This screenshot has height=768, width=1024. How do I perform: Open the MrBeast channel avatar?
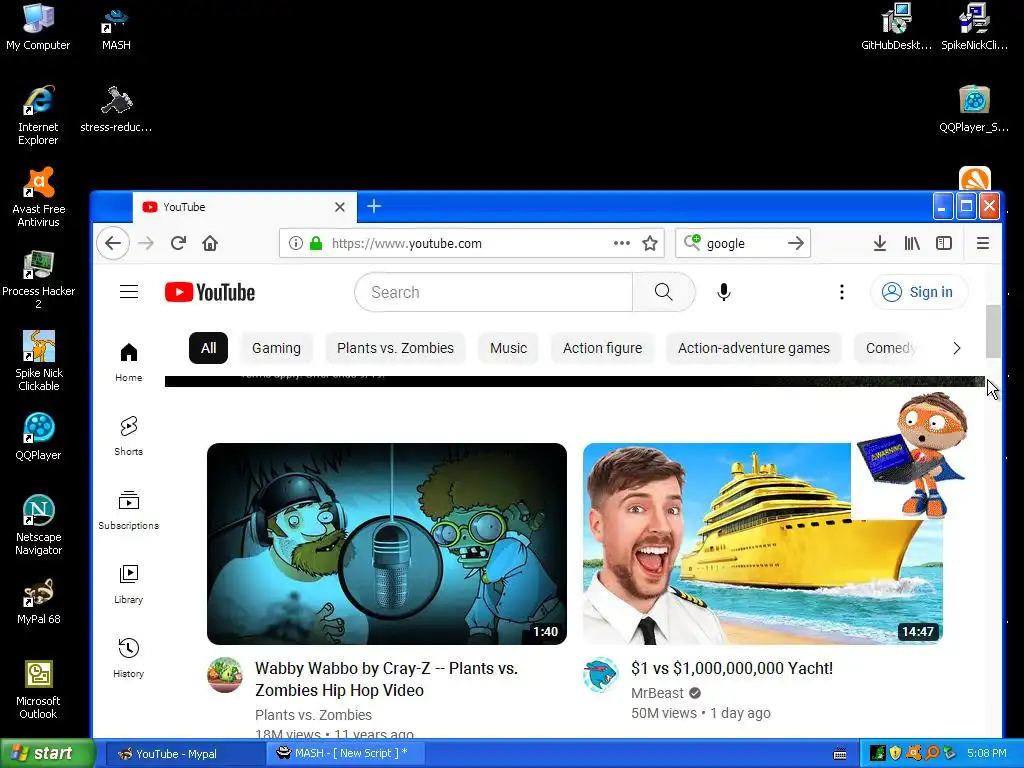(600, 675)
